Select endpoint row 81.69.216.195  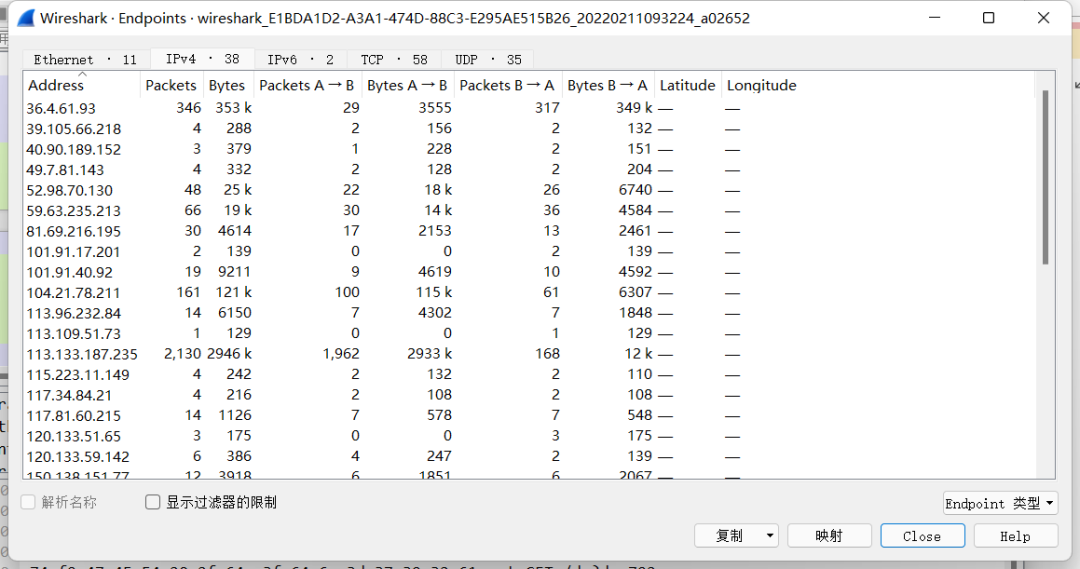528,231
